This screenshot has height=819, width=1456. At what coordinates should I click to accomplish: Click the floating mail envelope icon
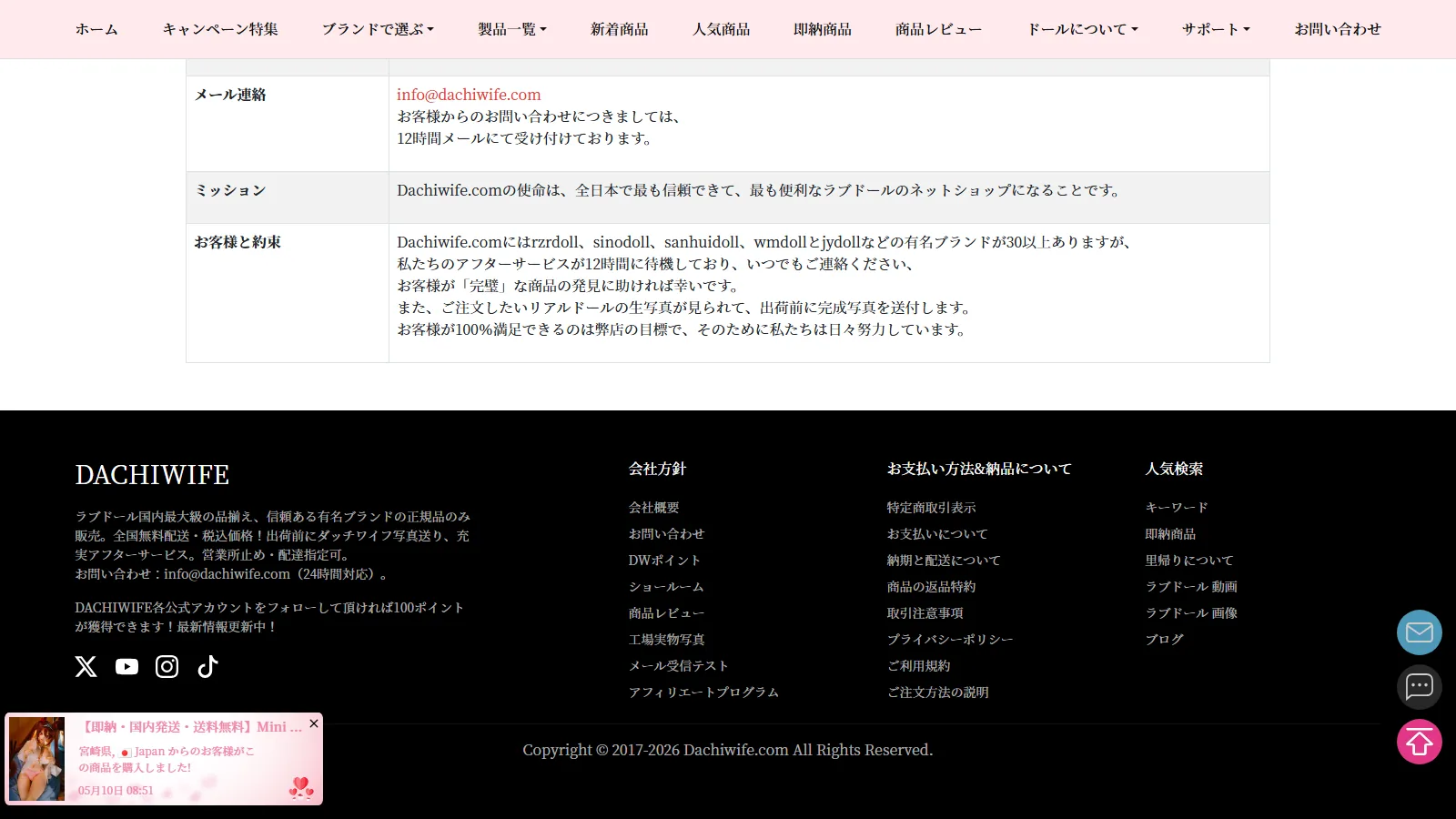[1420, 632]
